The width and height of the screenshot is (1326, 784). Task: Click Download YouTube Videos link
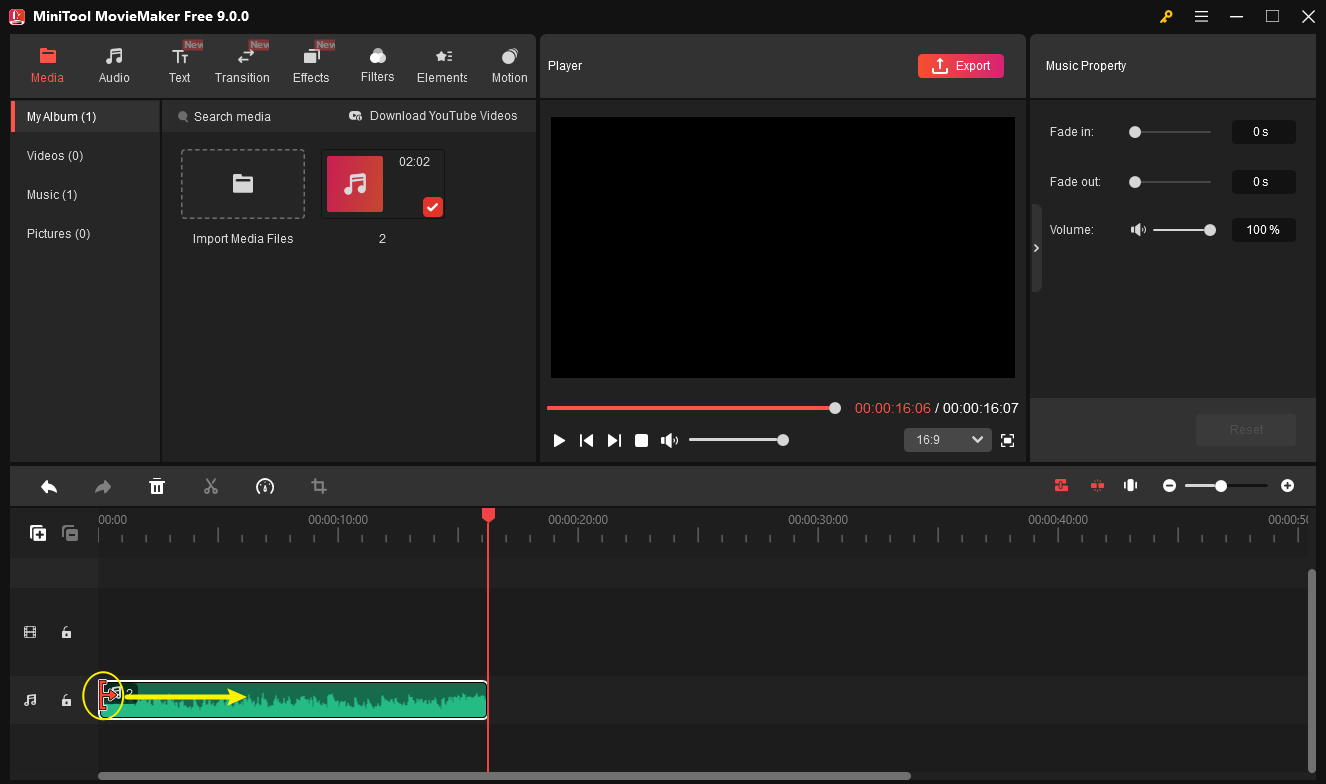point(433,116)
